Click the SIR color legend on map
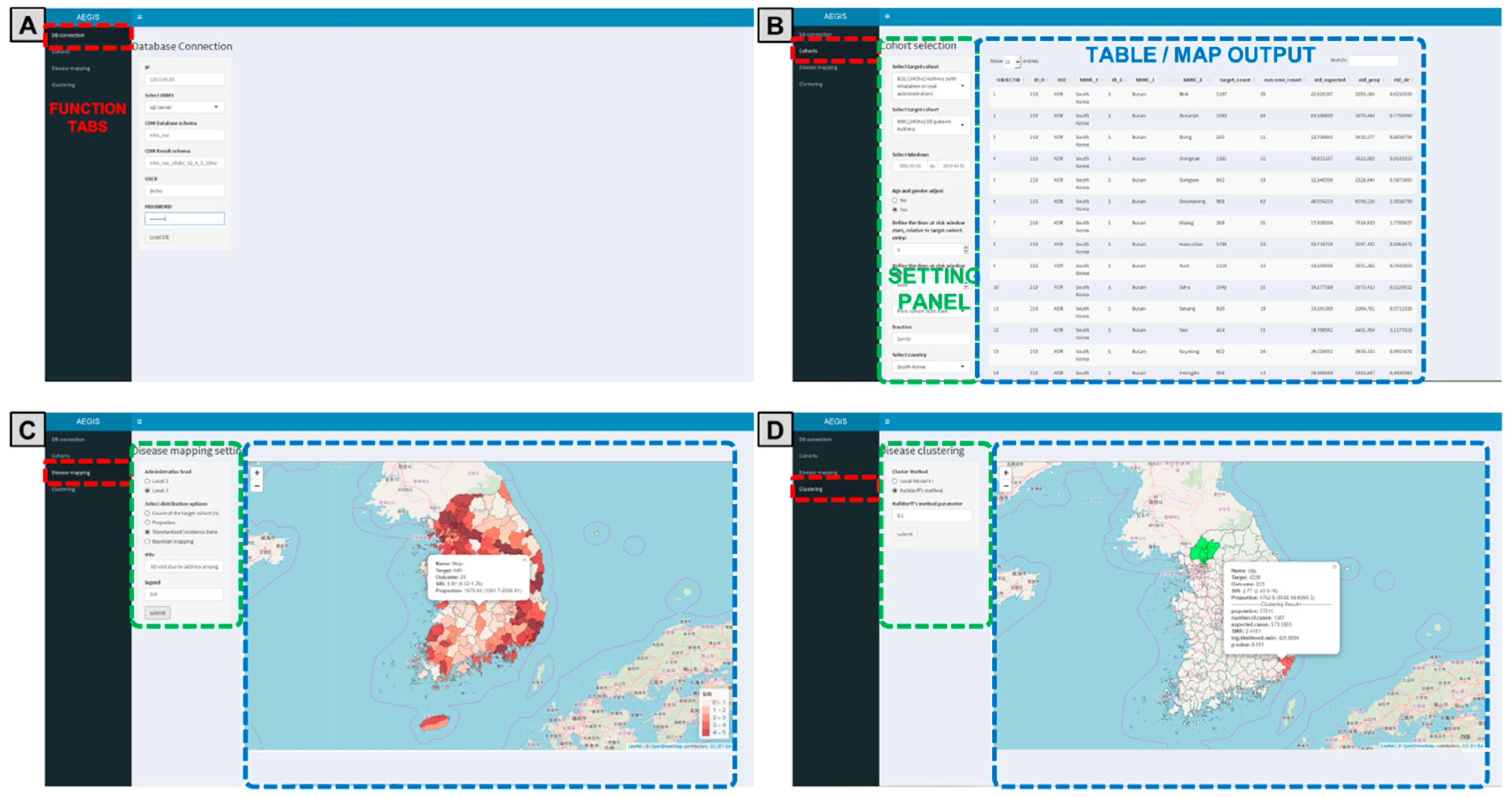This screenshot has height=797, width=1512. pos(714,714)
